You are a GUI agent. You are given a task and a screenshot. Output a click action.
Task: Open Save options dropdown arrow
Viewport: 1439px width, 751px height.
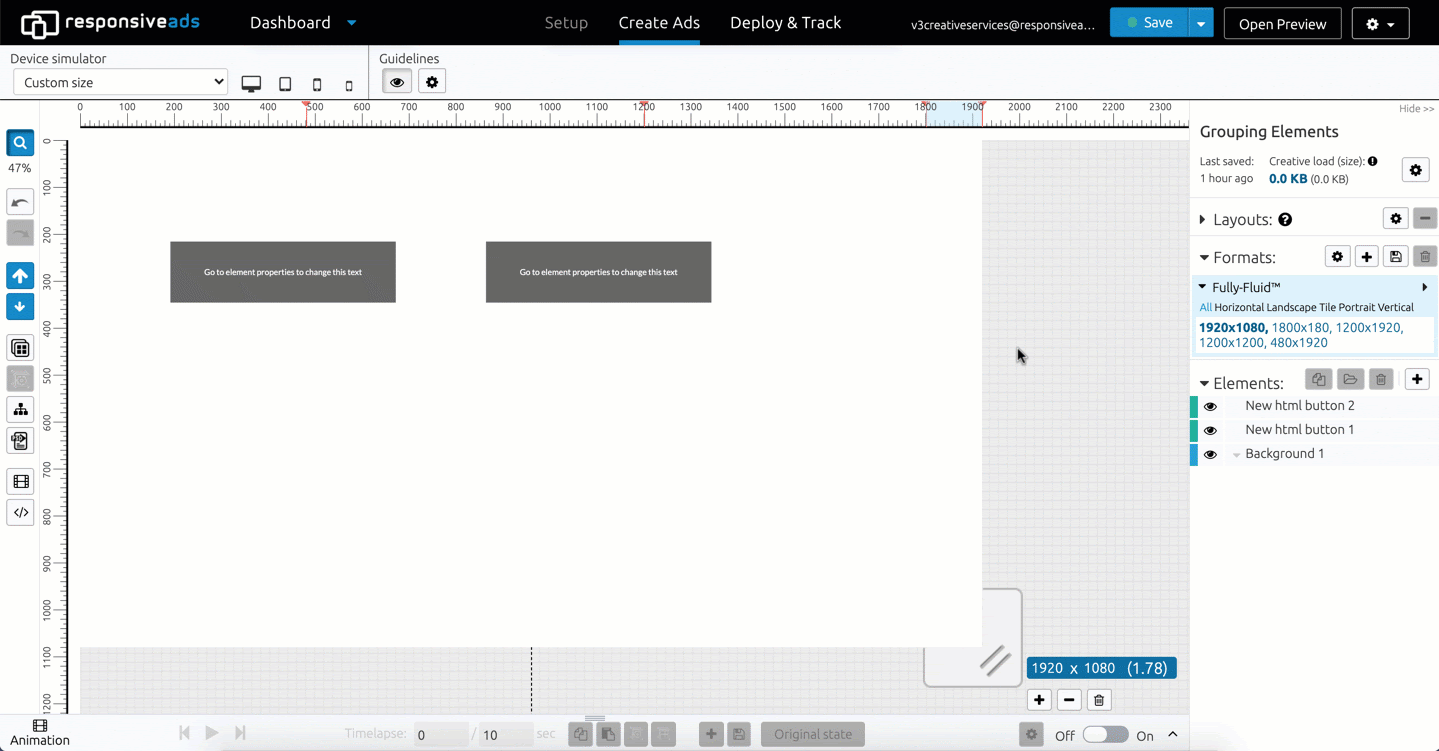1200,23
